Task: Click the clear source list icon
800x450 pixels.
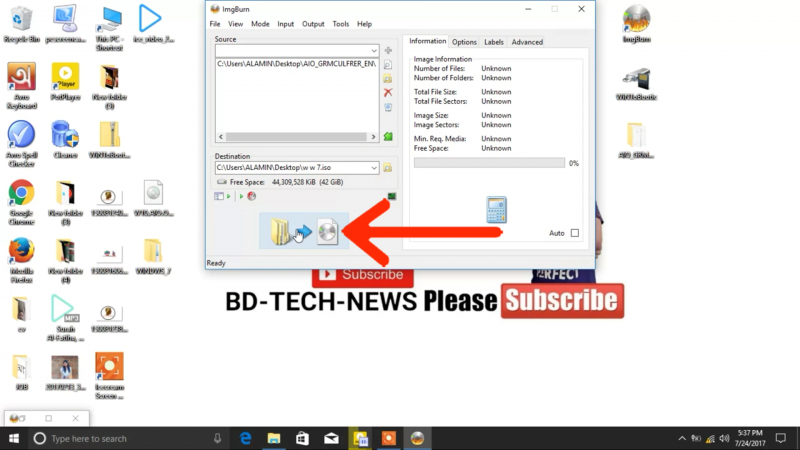Action: coord(388,107)
